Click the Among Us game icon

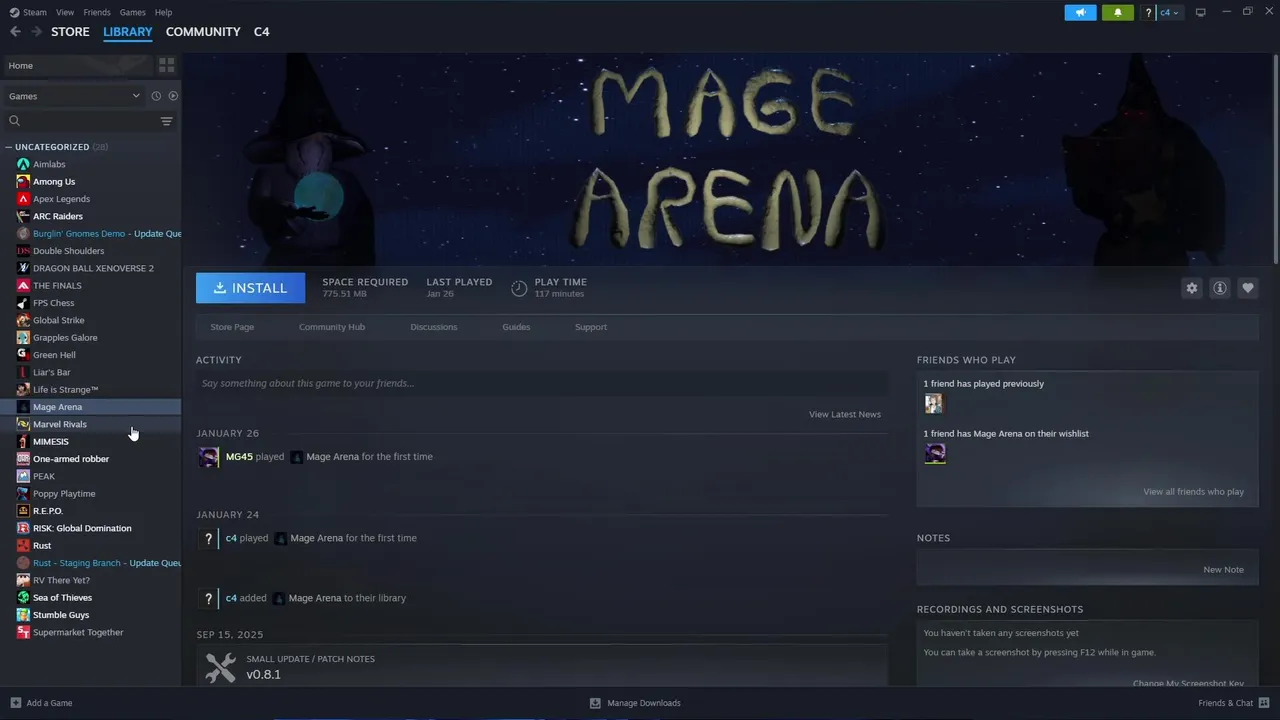[23, 182]
